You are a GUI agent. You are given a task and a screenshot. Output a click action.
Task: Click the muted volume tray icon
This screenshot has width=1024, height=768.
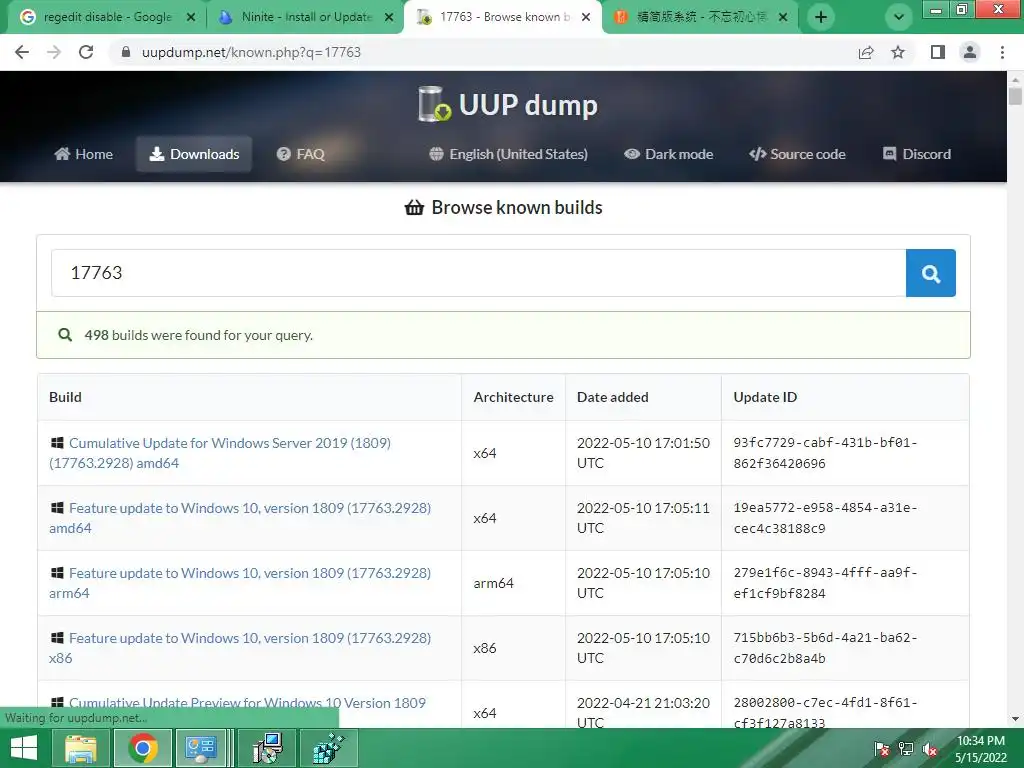coord(930,749)
